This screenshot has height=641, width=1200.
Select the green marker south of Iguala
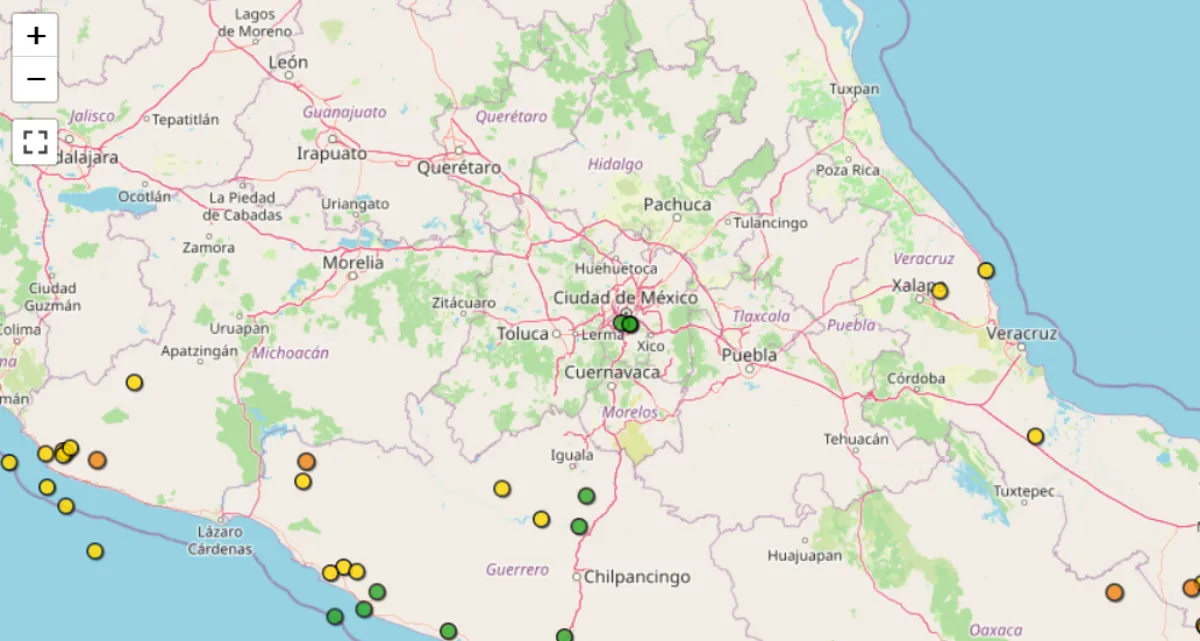pos(585,494)
